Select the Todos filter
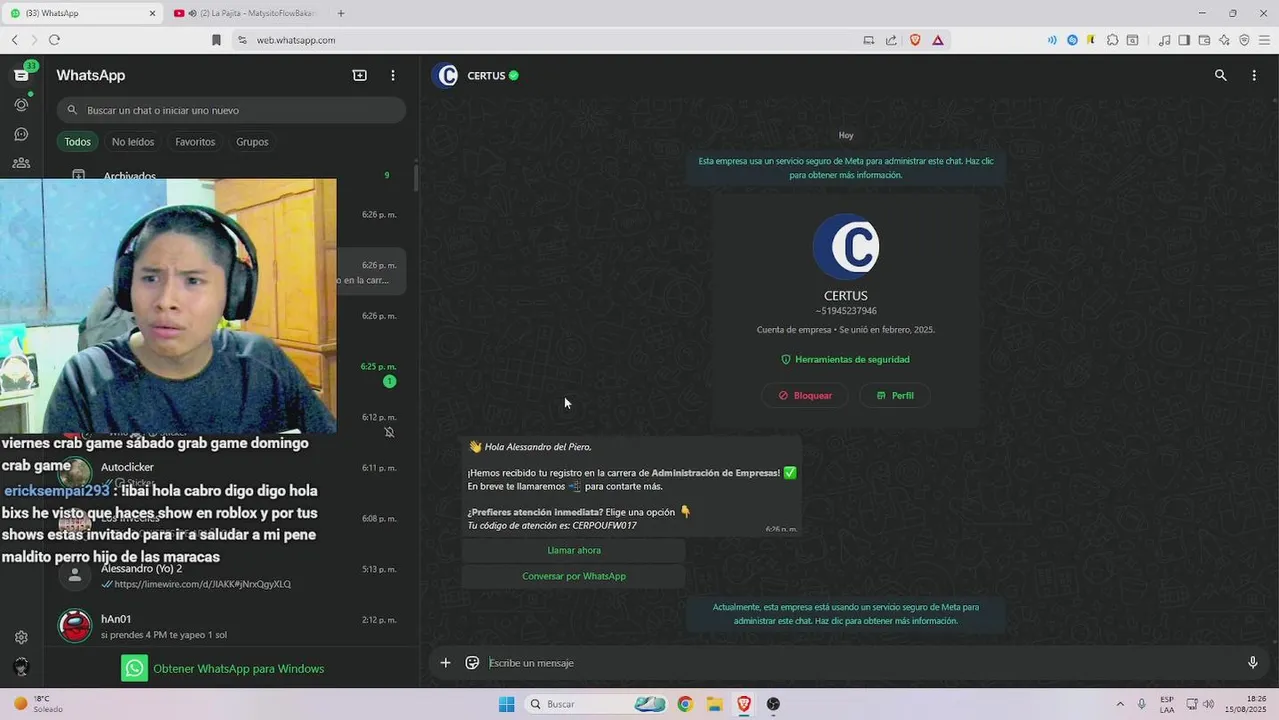Viewport: 1279px width, 720px height. 78,142
